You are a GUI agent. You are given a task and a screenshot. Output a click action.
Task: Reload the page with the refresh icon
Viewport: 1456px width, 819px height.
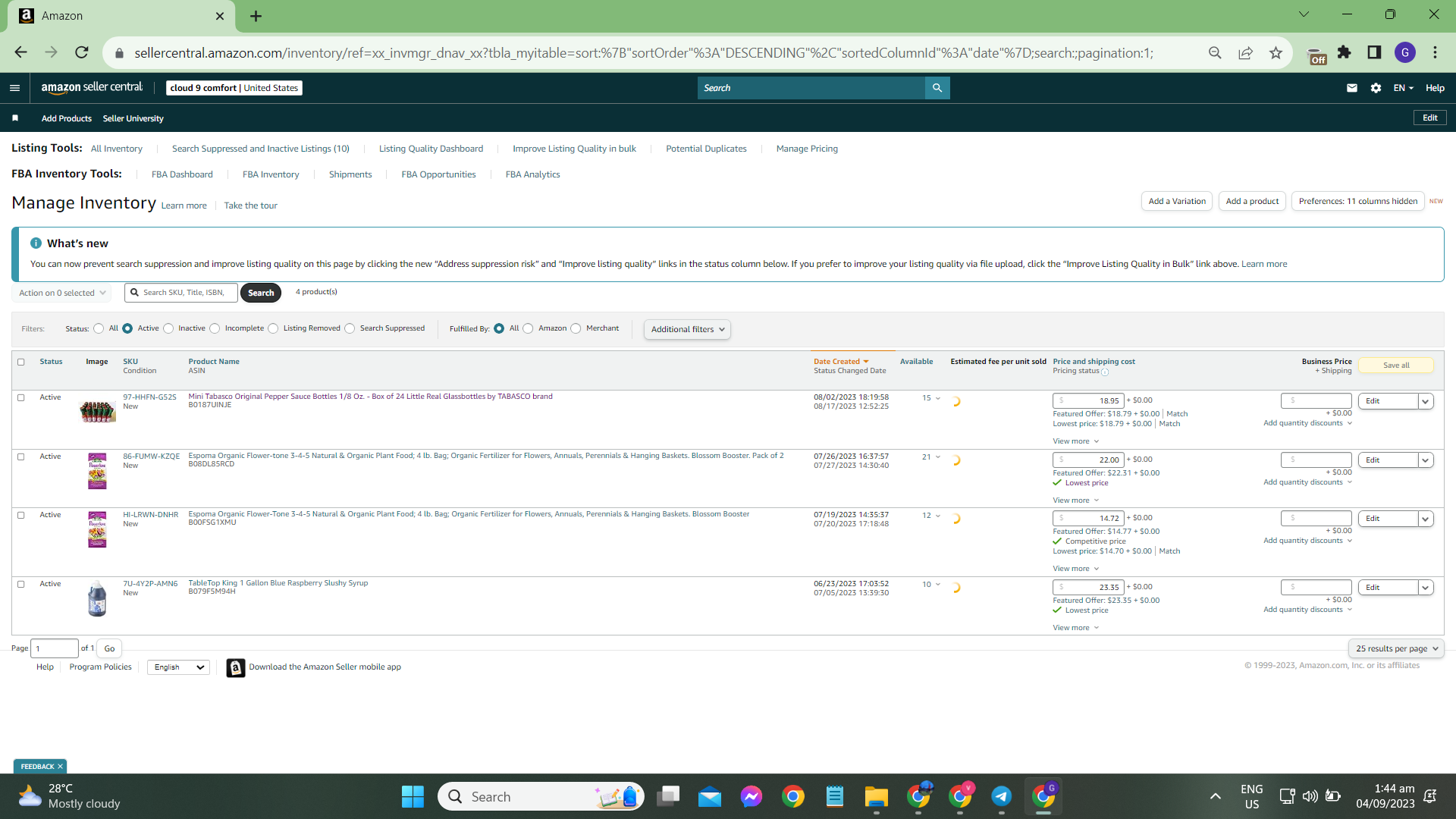[x=82, y=52]
